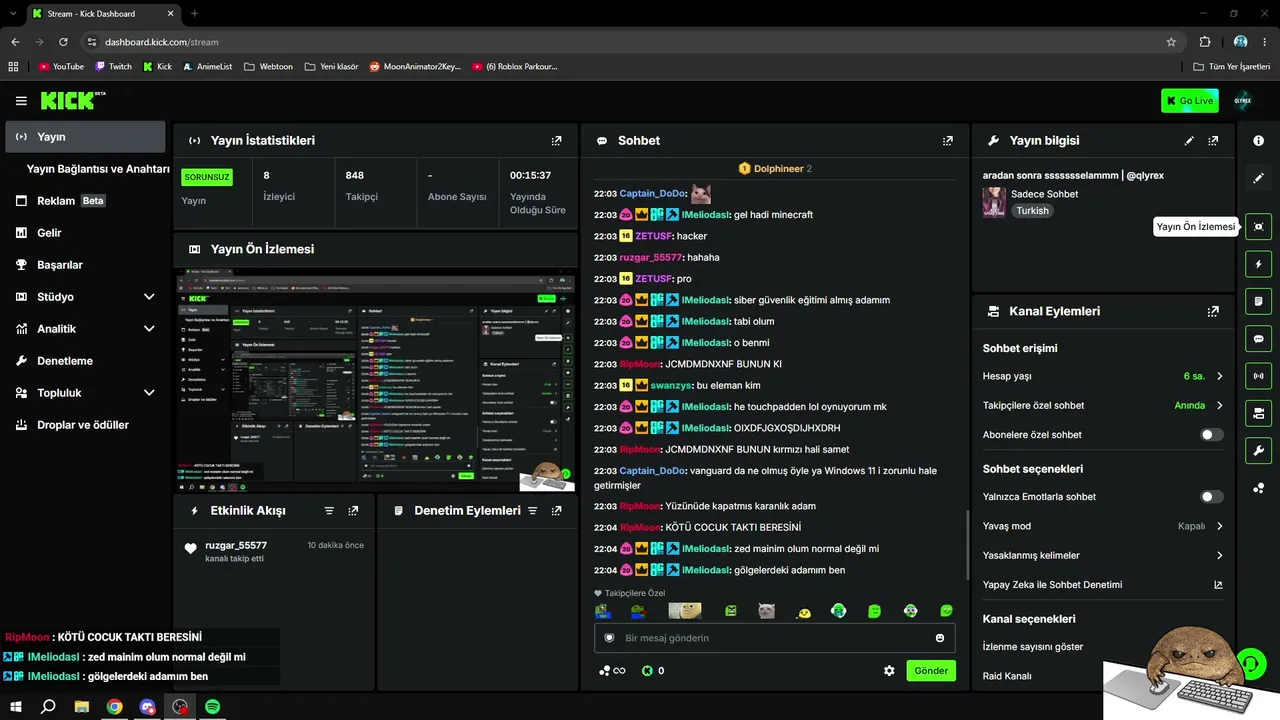Expand the Analitik menu chevron
This screenshot has width=1280, height=720.
coord(149,329)
